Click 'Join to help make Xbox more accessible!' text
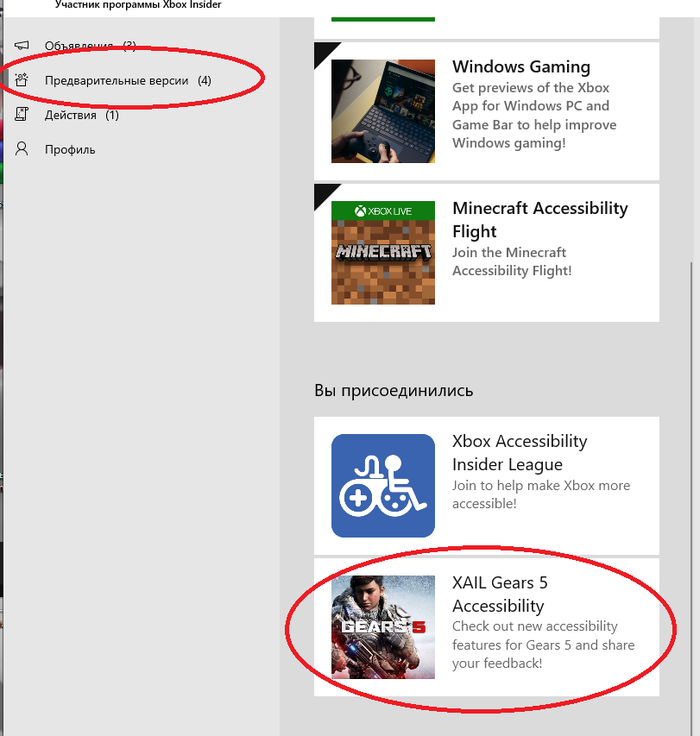 [x=541, y=494]
